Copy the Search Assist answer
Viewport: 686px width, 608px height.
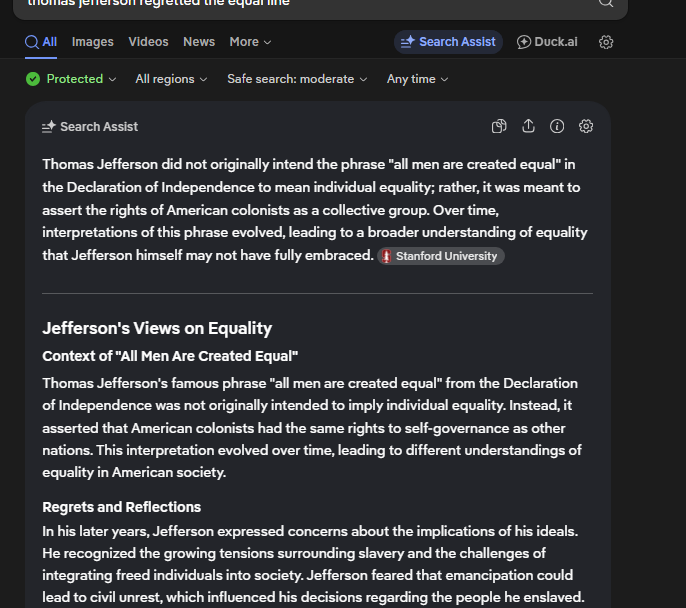pos(499,126)
